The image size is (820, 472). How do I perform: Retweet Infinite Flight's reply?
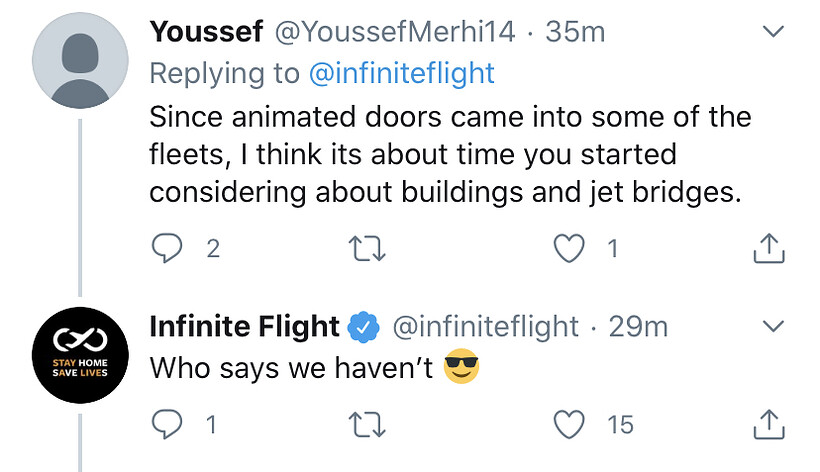[367, 425]
